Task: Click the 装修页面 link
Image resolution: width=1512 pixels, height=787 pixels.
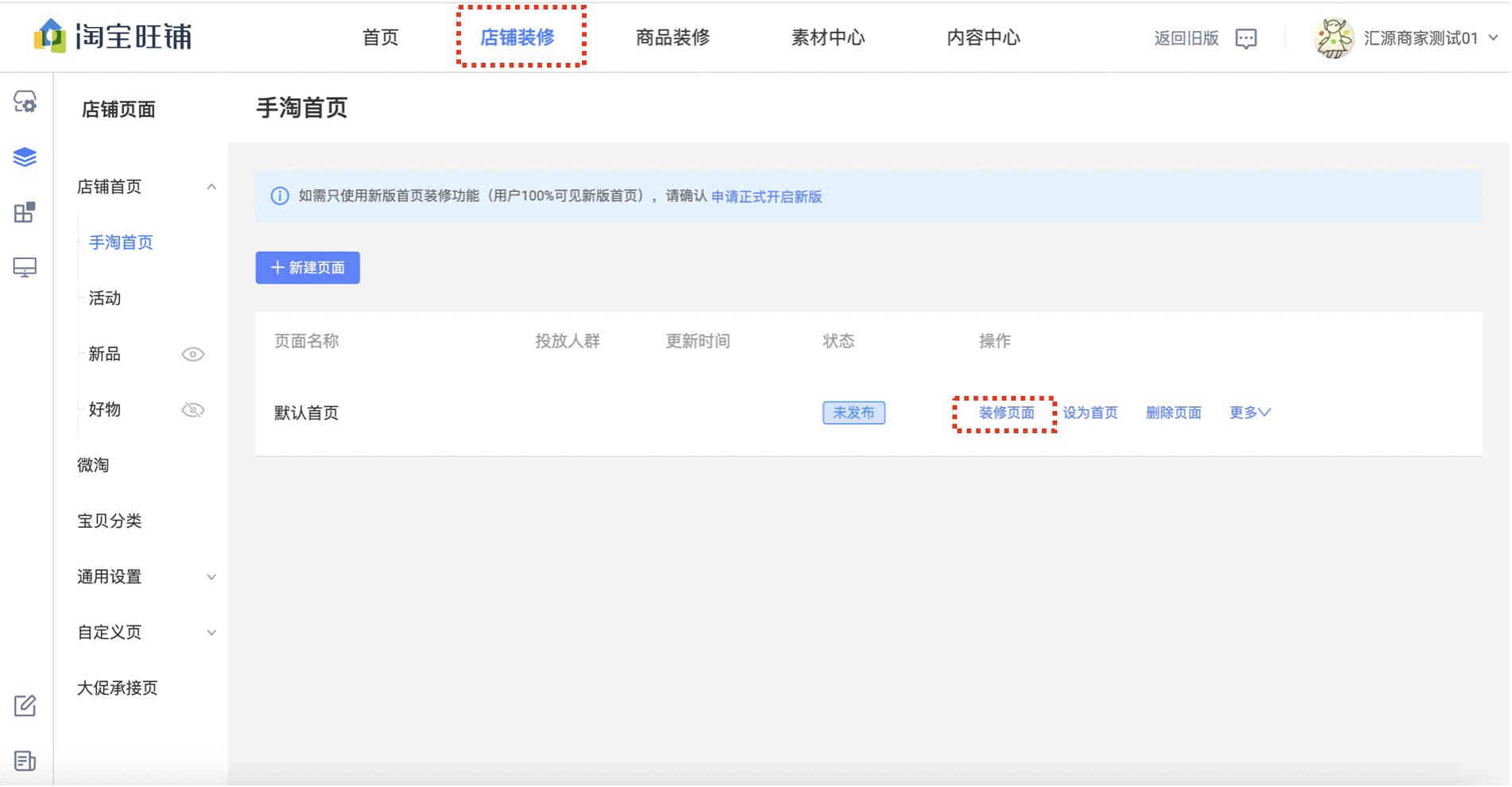Action: click(1006, 413)
